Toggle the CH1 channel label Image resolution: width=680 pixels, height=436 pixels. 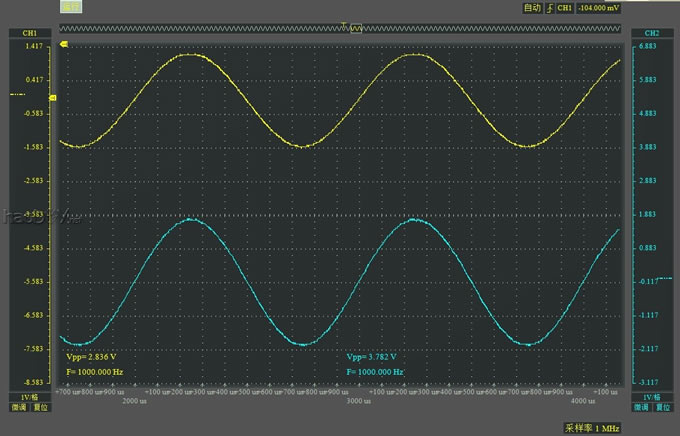(22, 33)
